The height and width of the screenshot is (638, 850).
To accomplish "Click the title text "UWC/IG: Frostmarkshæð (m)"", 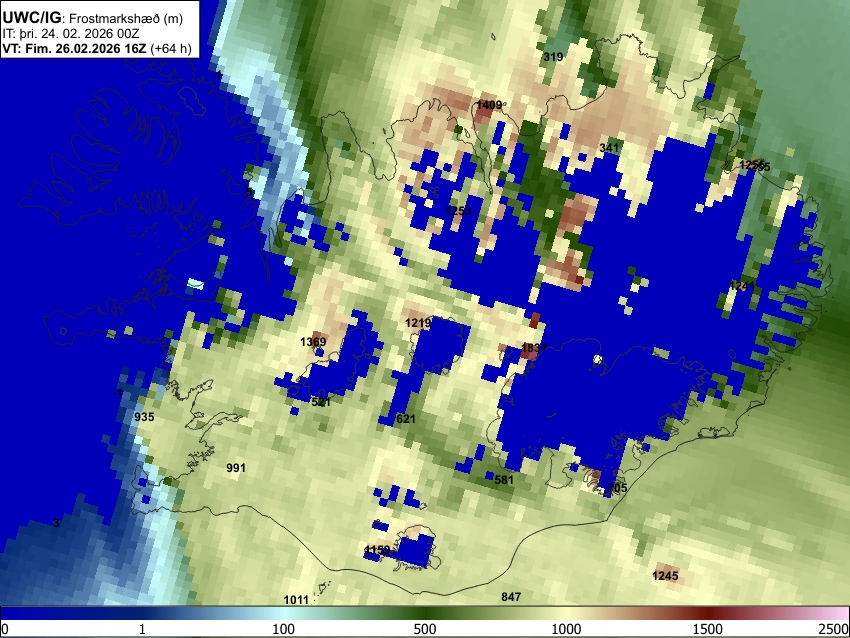I will pyautogui.click(x=93, y=18).
